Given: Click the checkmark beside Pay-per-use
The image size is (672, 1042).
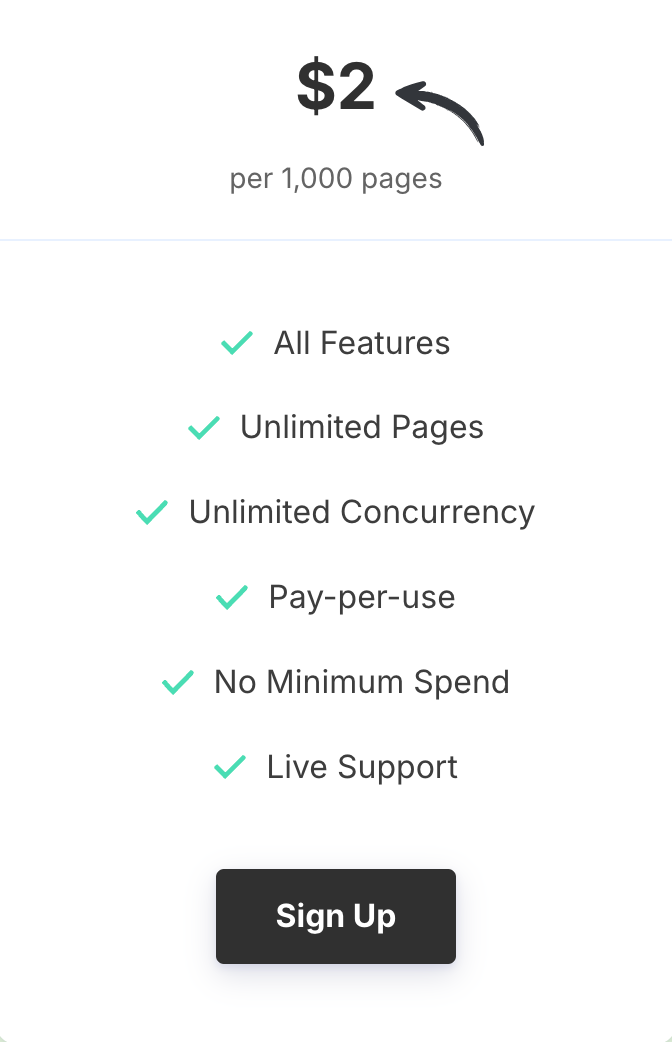Looking at the screenshot, I should click(232, 597).
